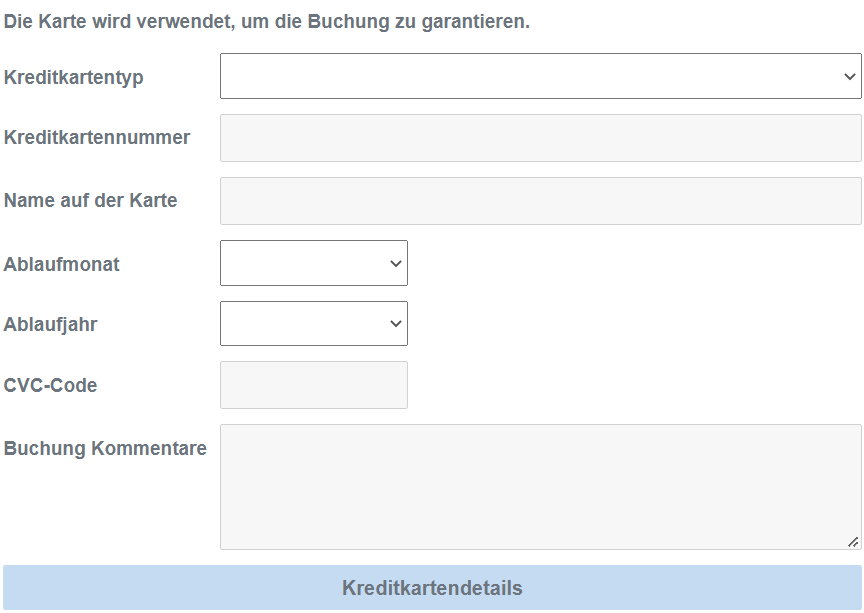
Task: Click the chevron arrow of Kreditkartentyp
Action: [850, 76]
